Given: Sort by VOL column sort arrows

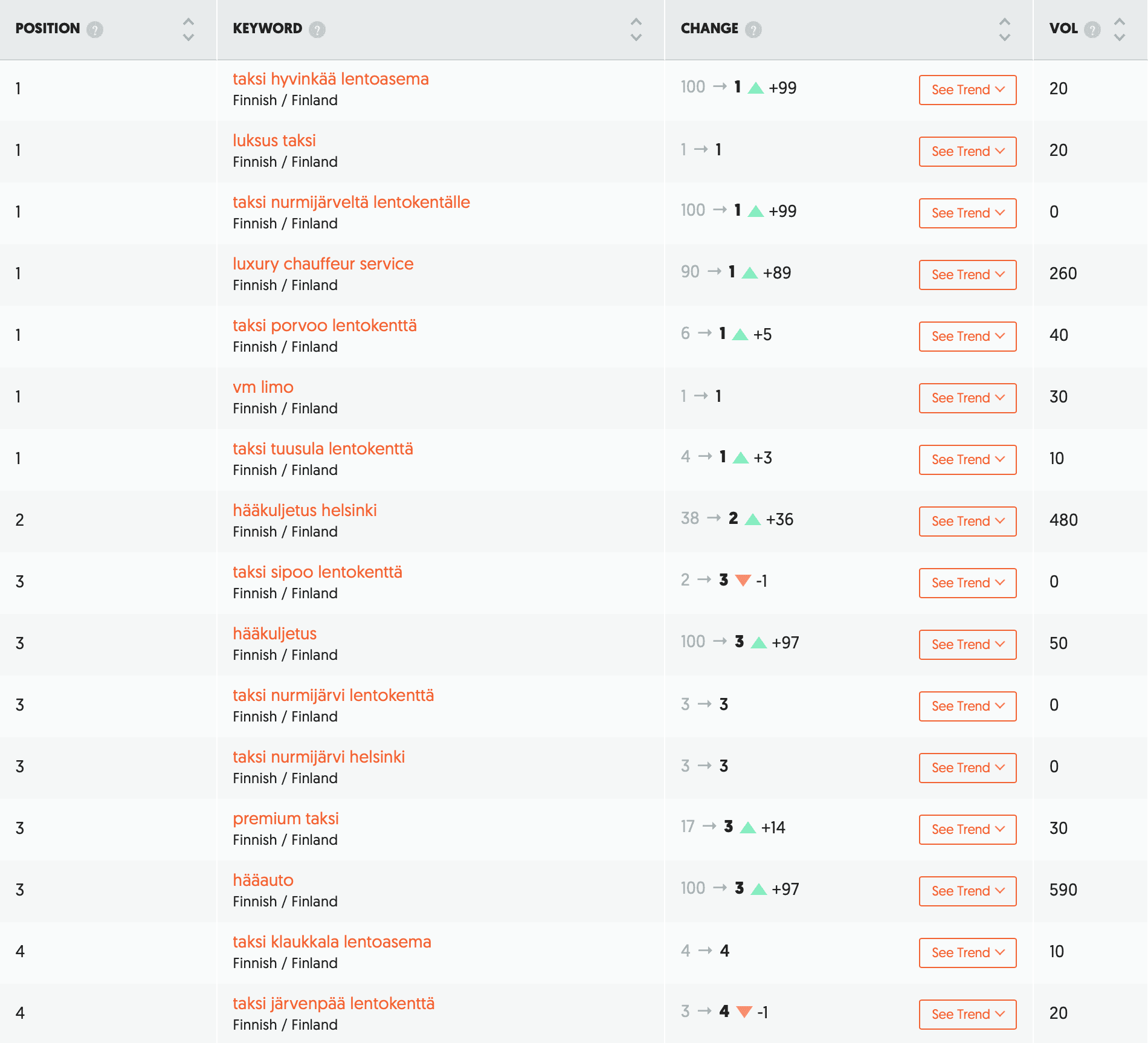Looking at the screenshot, I should tap(1119, 29).
